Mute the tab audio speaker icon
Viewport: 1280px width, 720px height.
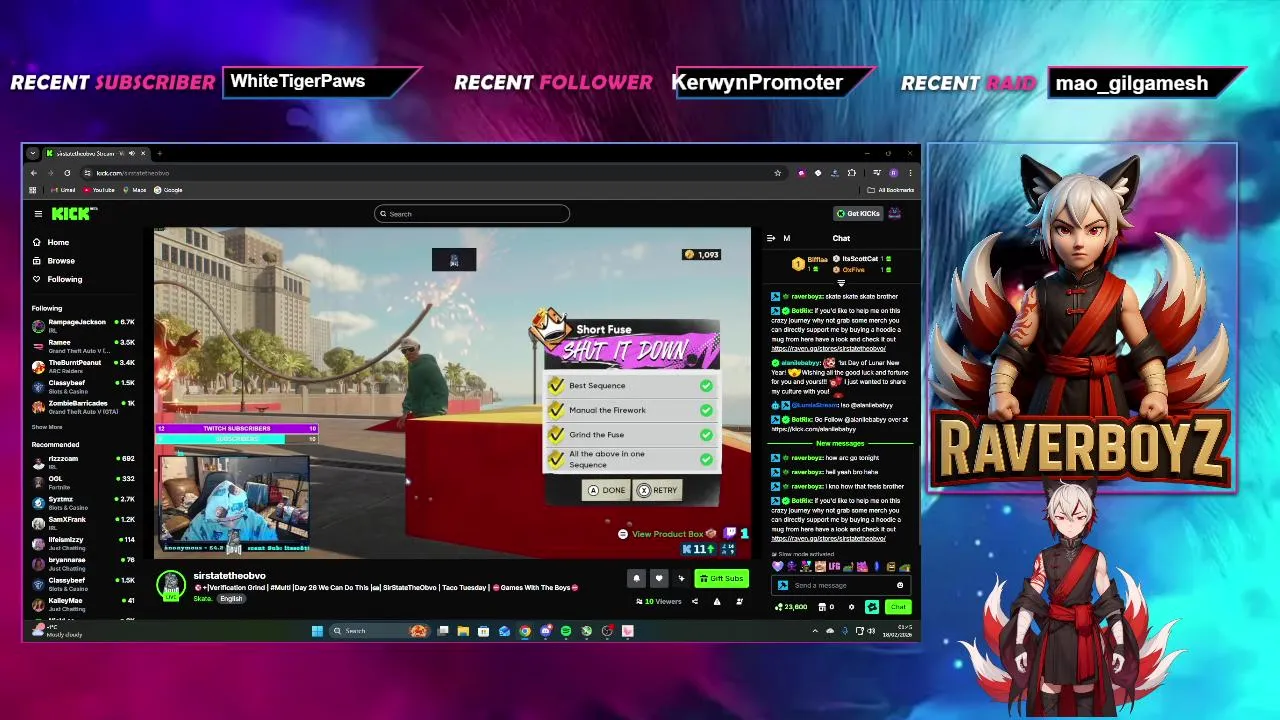coord(131,153)
